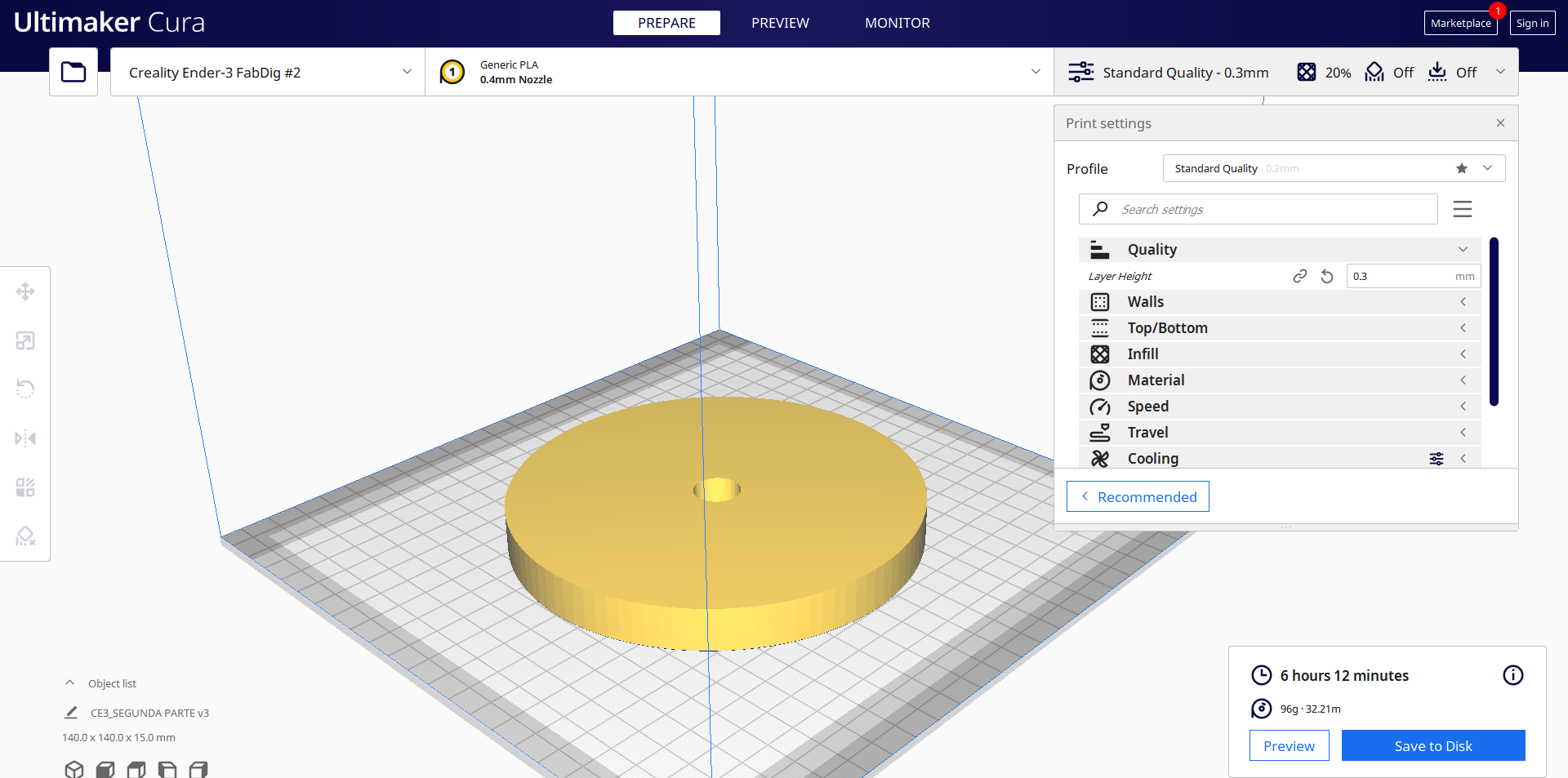Click the adhesion Off icon
This screenshot has width=1568, height=778.
[1437, 72]
